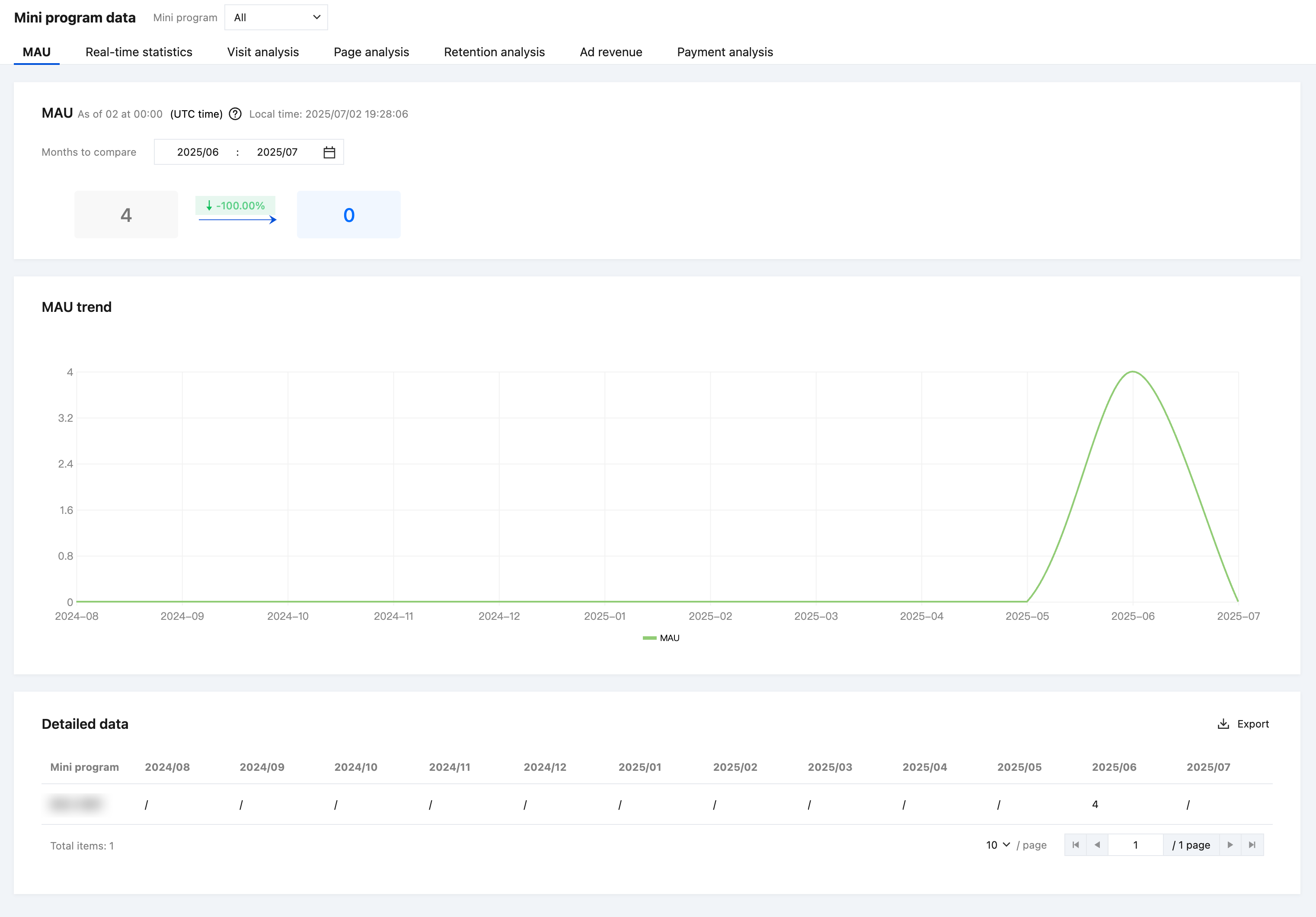Click the 2025-06 peak on MAU chart

click(x=1133, y=372)
